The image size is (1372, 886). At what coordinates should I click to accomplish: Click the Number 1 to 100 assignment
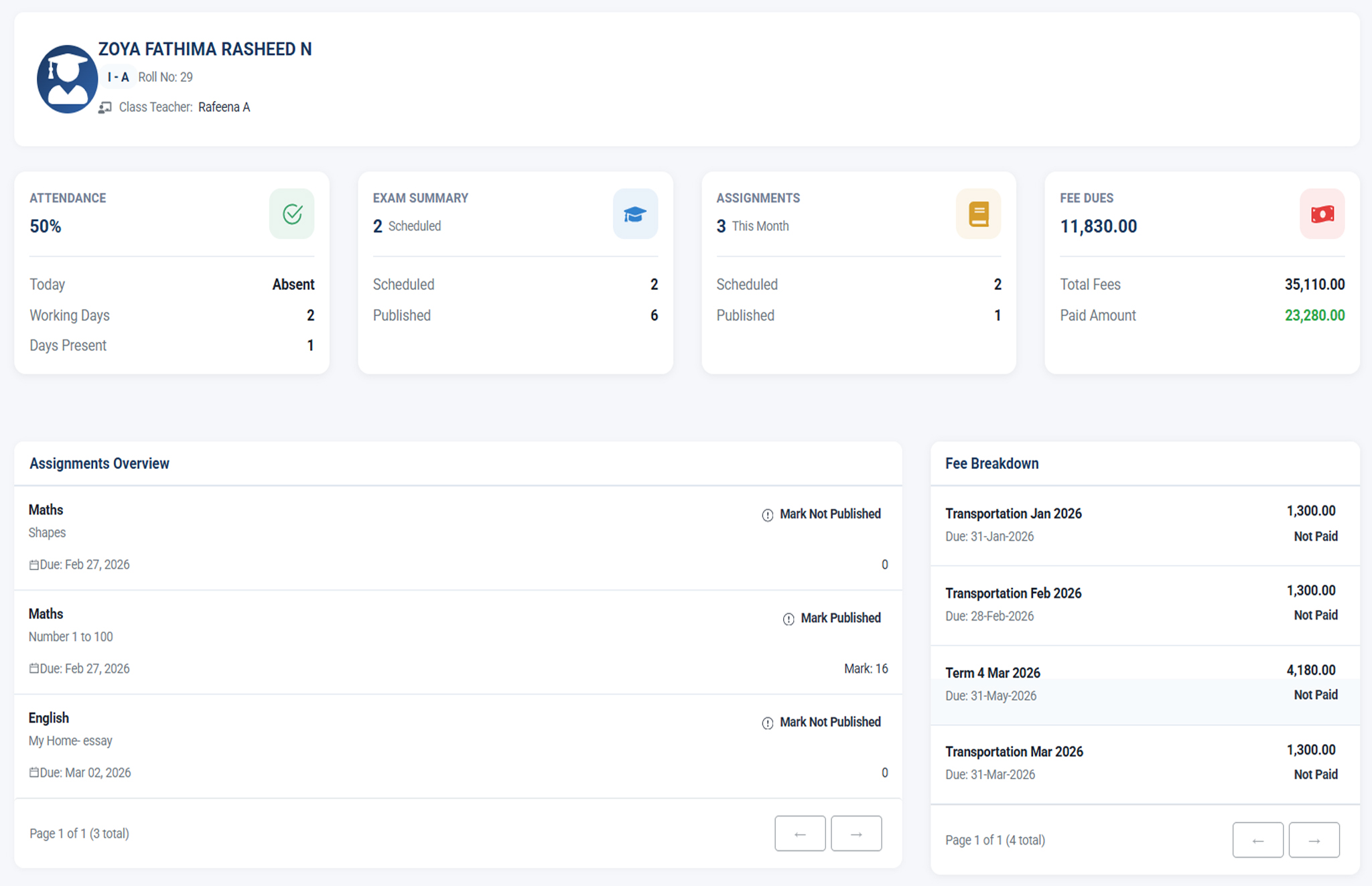tap(70, 637)
